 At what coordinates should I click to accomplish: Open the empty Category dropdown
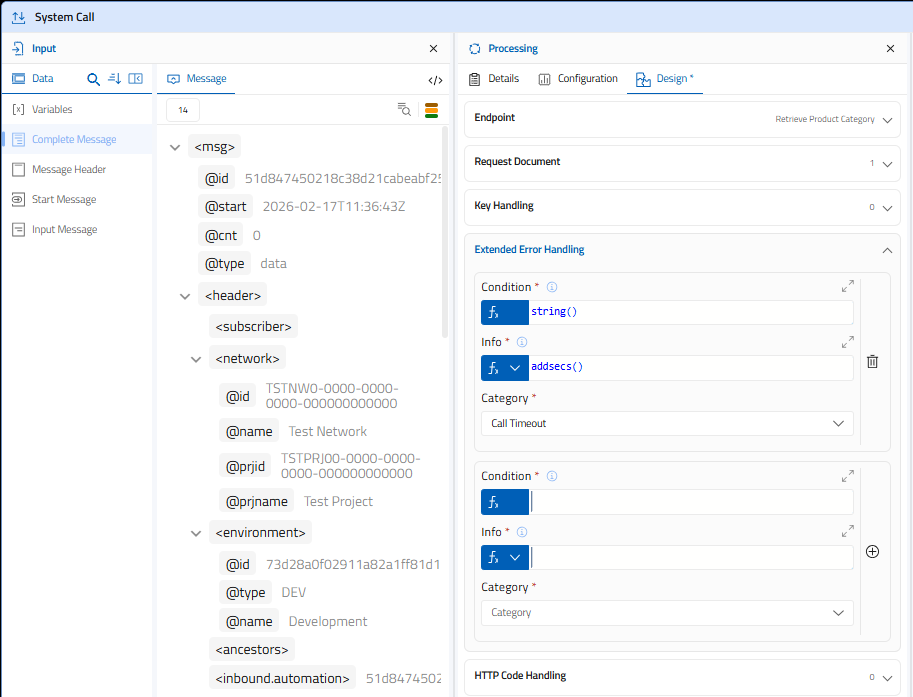[667, 612]
